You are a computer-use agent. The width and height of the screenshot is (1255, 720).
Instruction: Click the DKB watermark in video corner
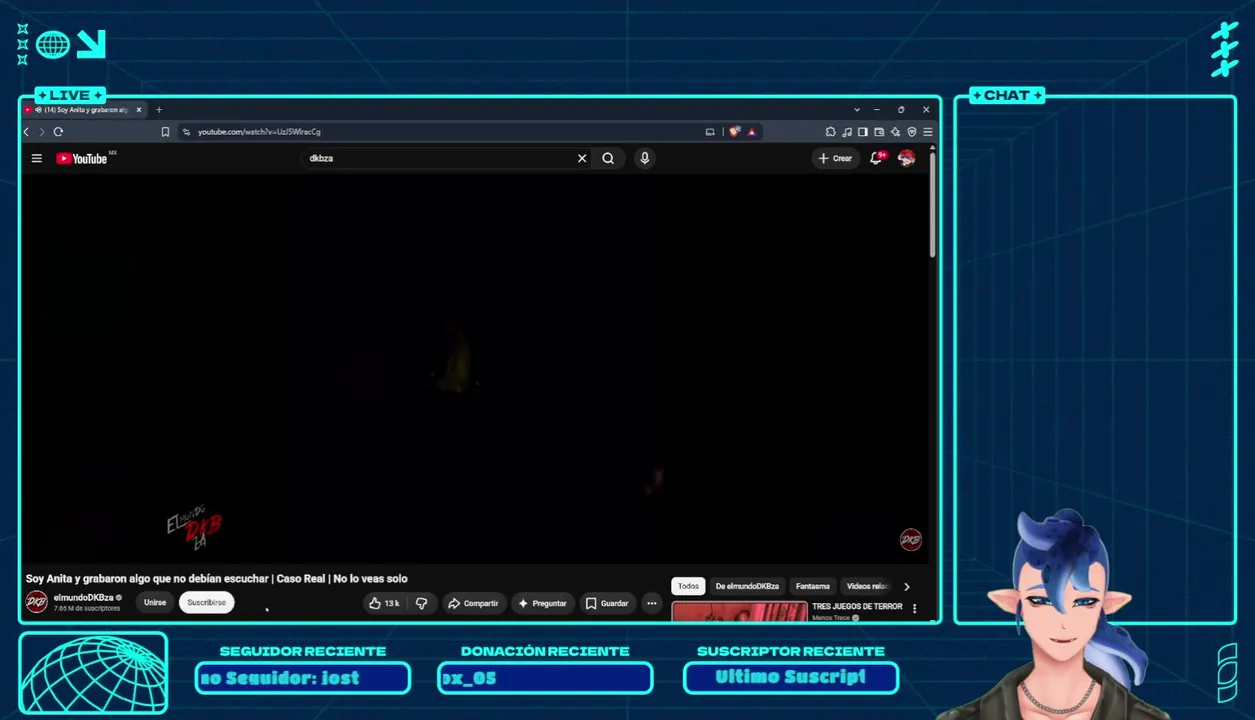click(911, 540)
